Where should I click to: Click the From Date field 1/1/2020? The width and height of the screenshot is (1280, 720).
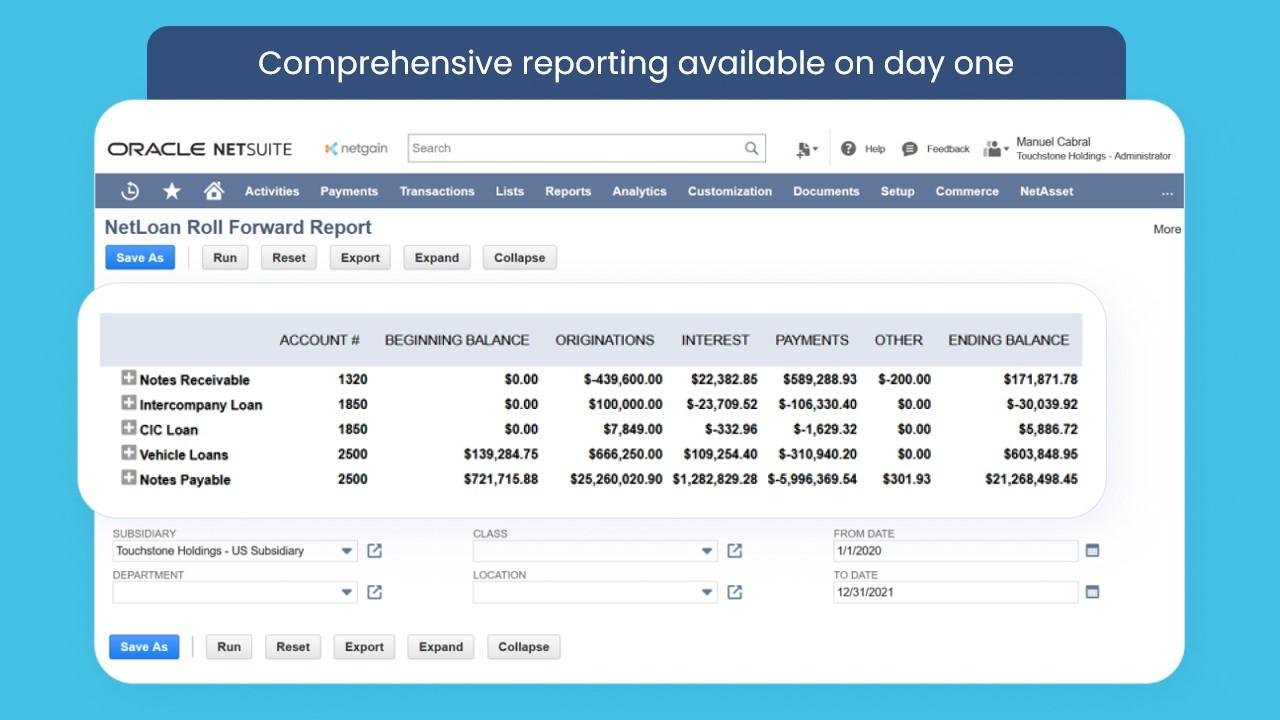(x=956, y=551)
